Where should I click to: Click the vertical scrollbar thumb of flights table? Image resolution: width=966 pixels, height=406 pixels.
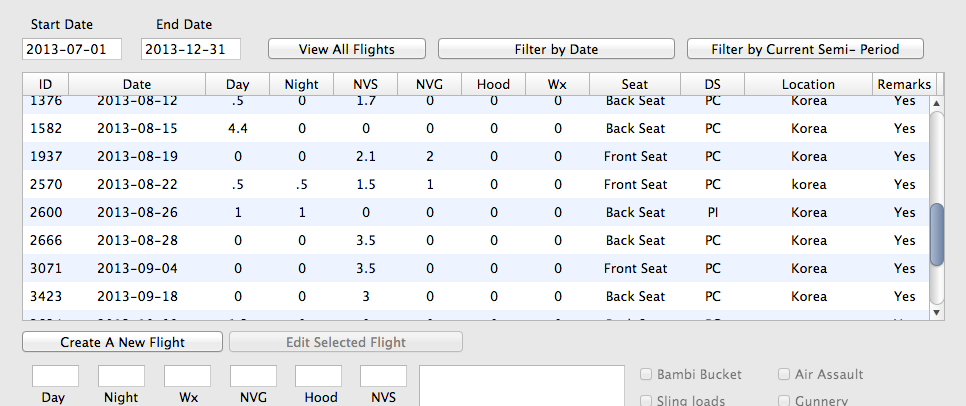936,235
